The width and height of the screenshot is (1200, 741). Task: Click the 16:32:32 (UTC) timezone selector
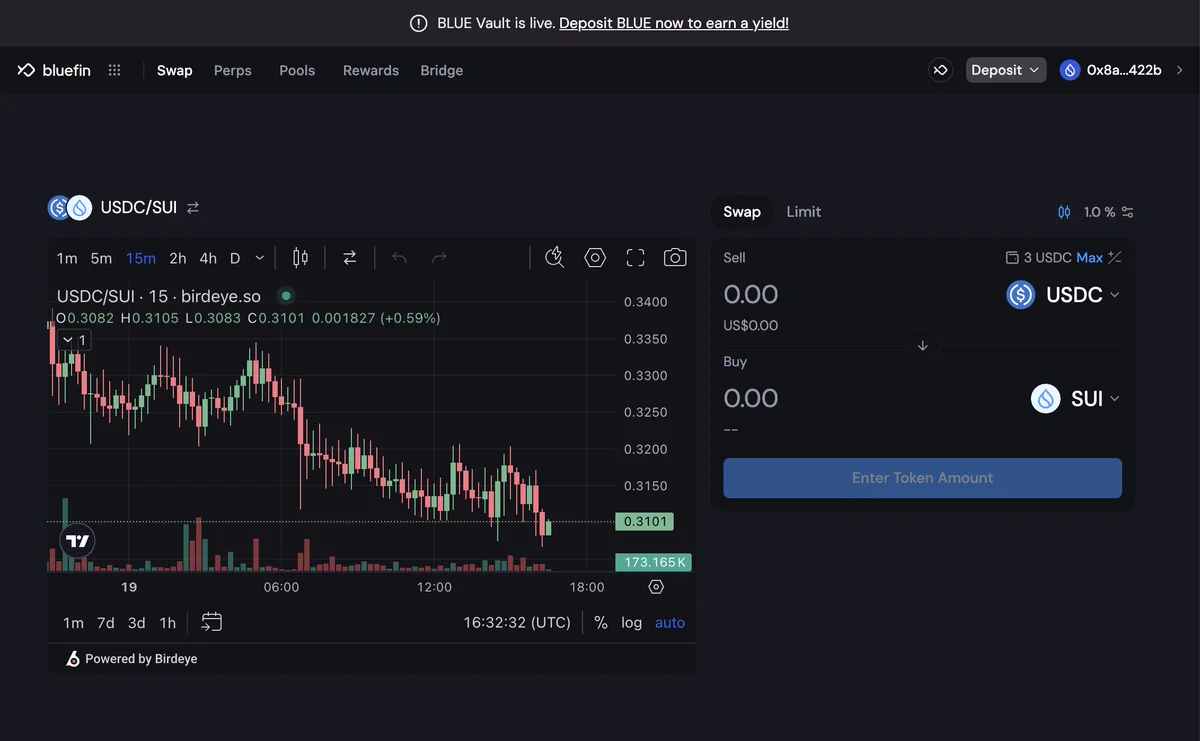517,623
